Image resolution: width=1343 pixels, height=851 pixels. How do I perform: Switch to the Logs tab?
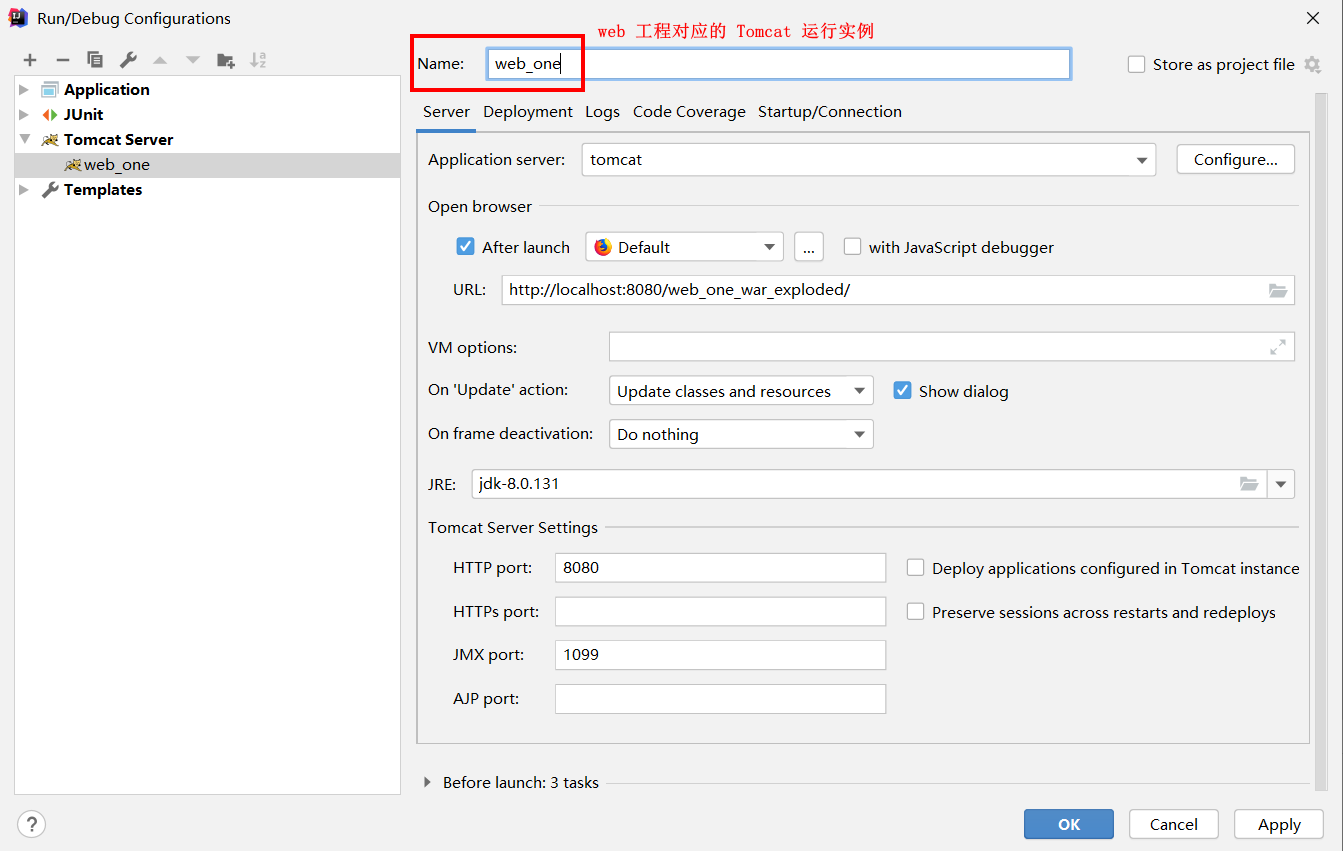tap(603, 112)
